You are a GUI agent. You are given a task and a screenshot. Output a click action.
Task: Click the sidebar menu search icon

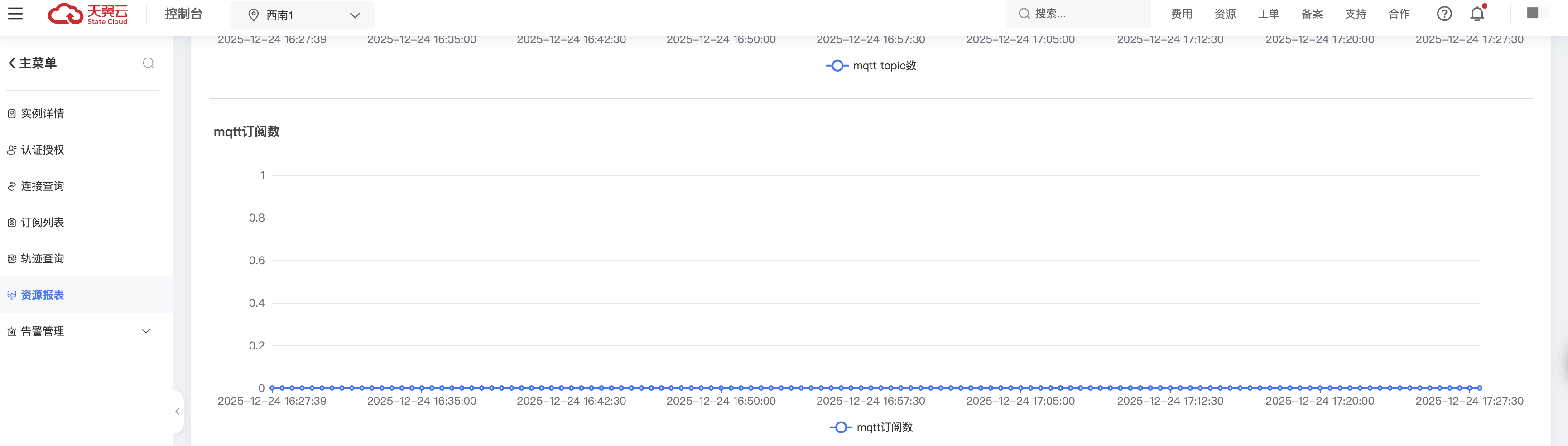[148, 63]
